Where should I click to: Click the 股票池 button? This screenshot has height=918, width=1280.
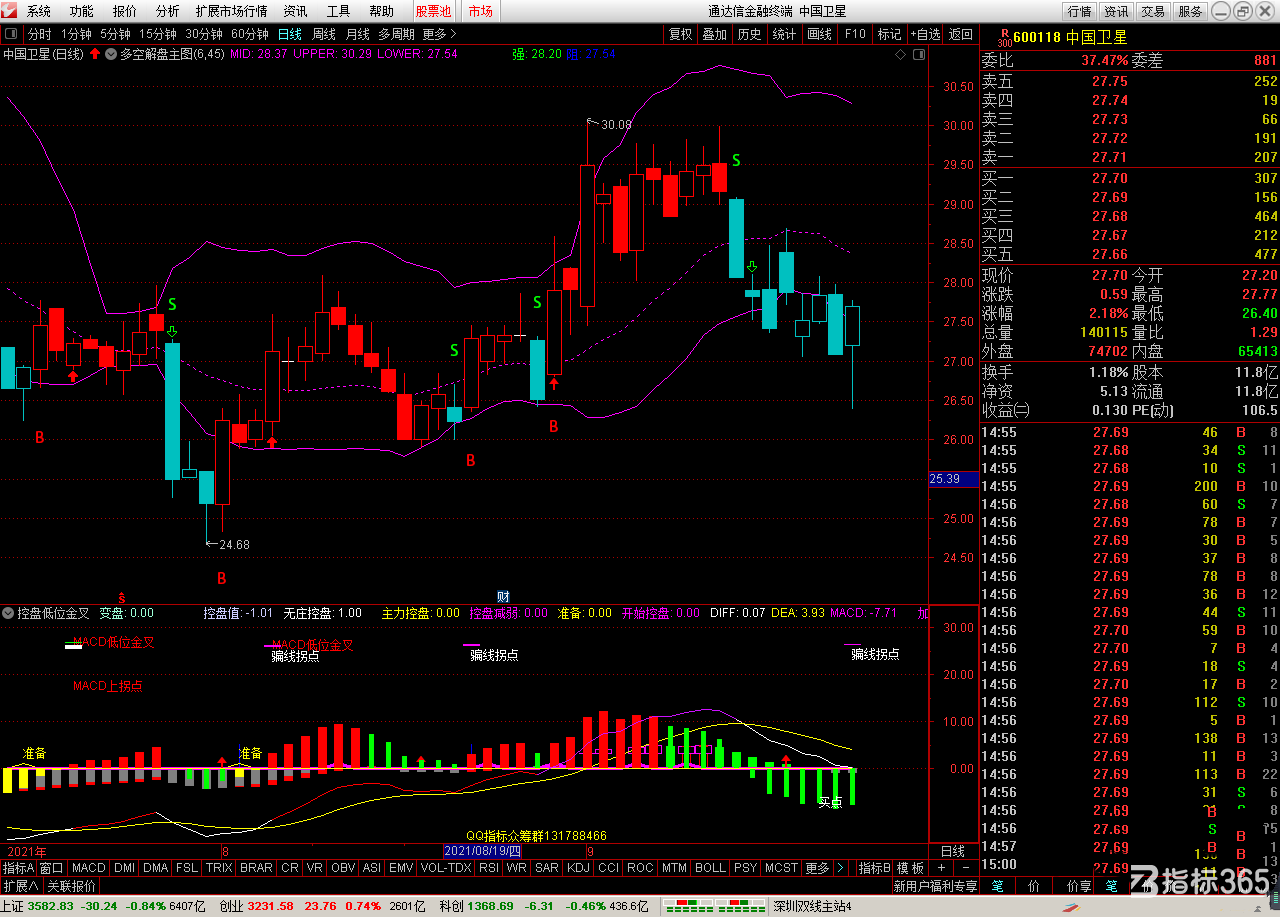click(434, 11)
